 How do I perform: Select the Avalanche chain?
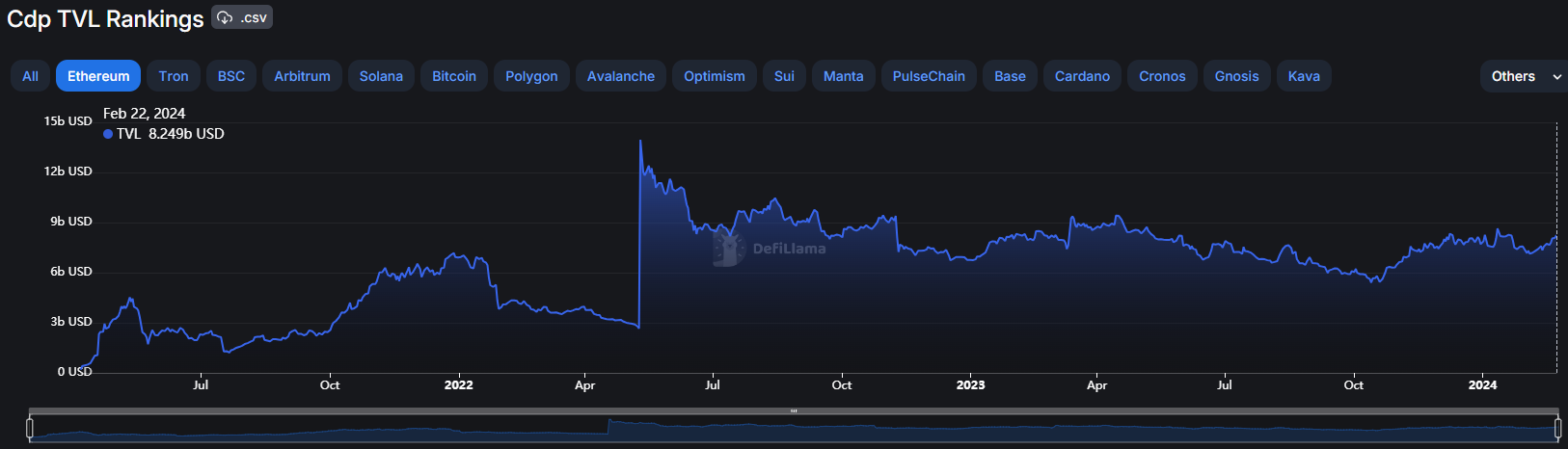point(621,76)
